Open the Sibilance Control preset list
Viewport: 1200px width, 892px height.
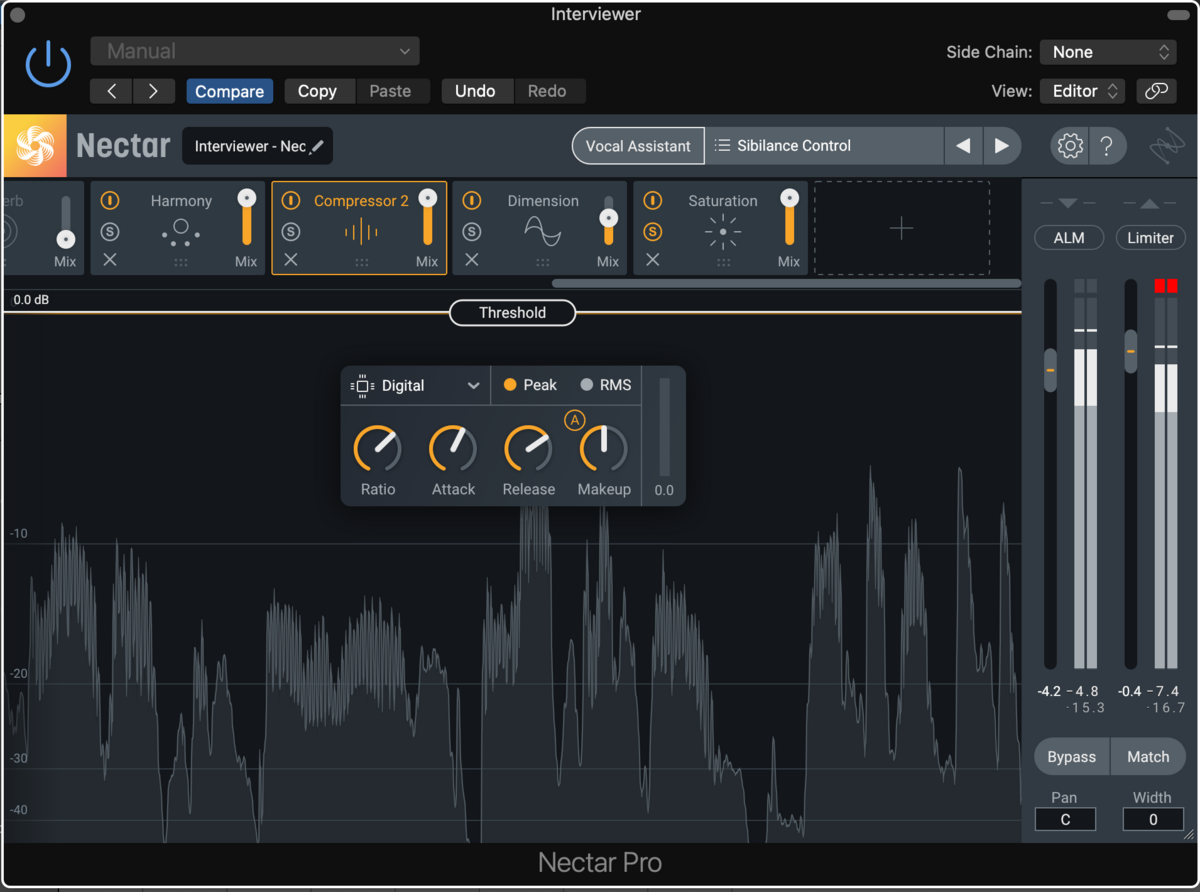click(824, 146)
